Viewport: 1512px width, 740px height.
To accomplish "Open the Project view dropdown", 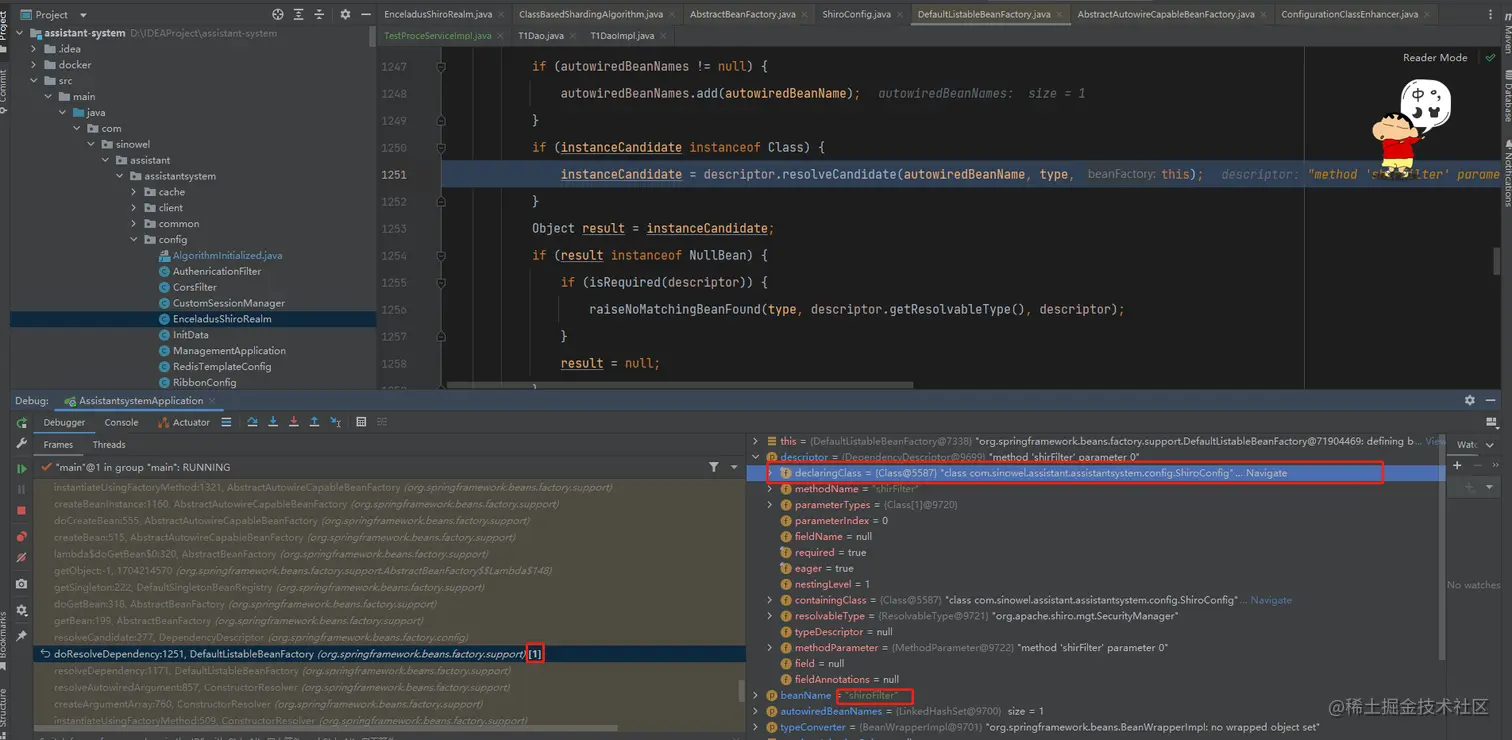I will [83, 15].
